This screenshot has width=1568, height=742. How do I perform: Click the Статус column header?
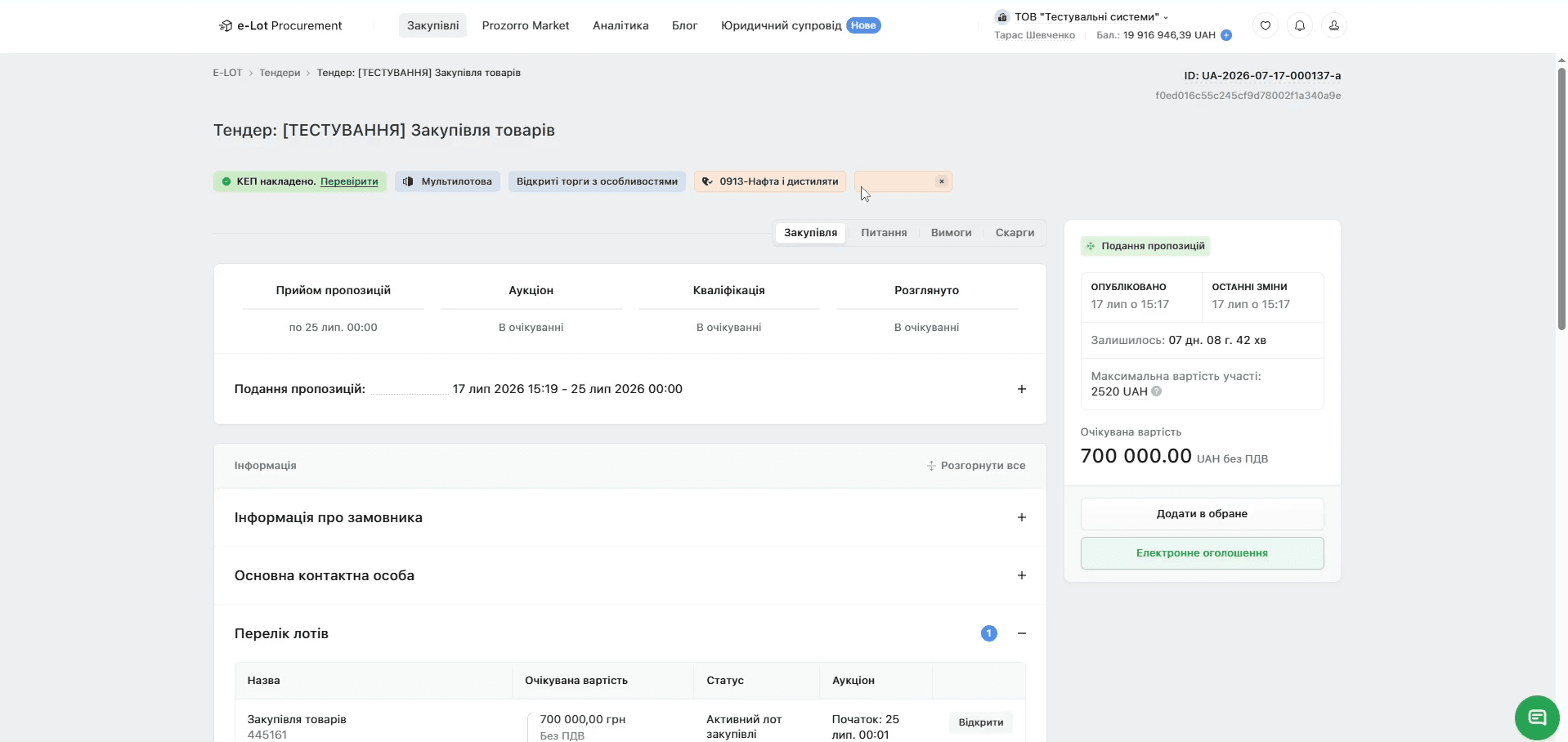(725, 681)
